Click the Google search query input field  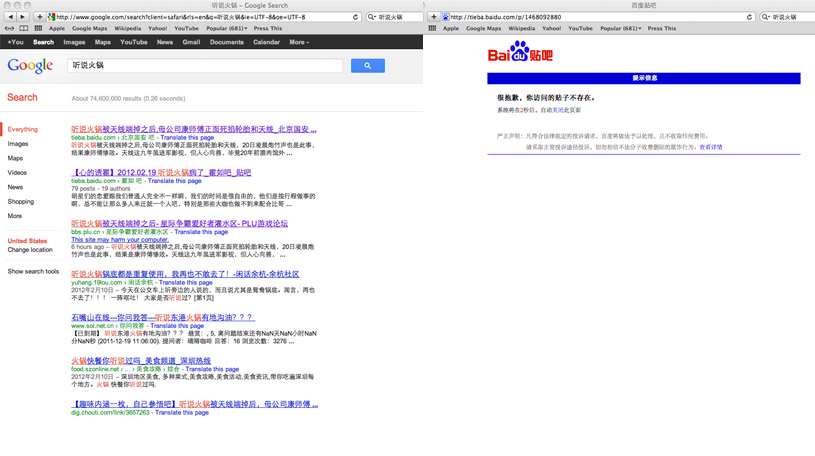pyautogui.click(x=205, y=66)
